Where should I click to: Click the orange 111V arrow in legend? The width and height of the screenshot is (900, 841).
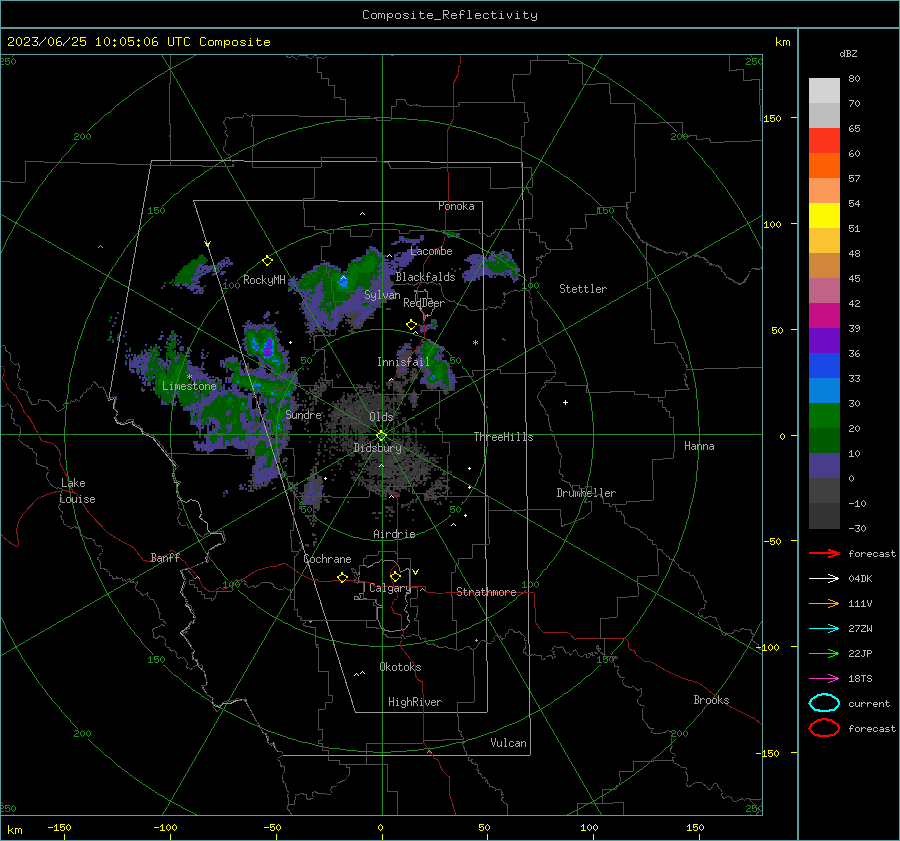pos(824,603)
